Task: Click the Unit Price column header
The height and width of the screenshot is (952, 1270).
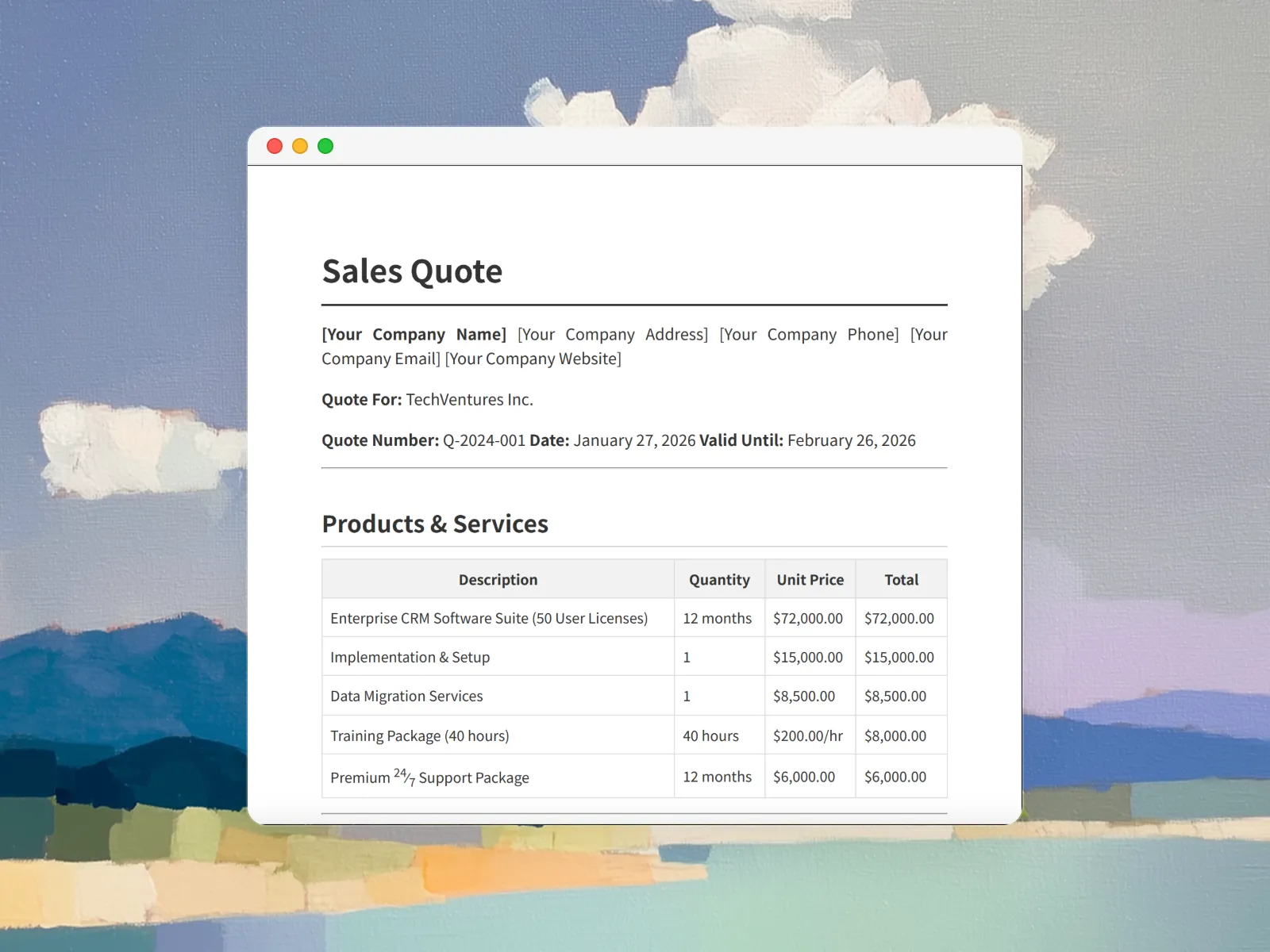Action: (x=810, y=580)
